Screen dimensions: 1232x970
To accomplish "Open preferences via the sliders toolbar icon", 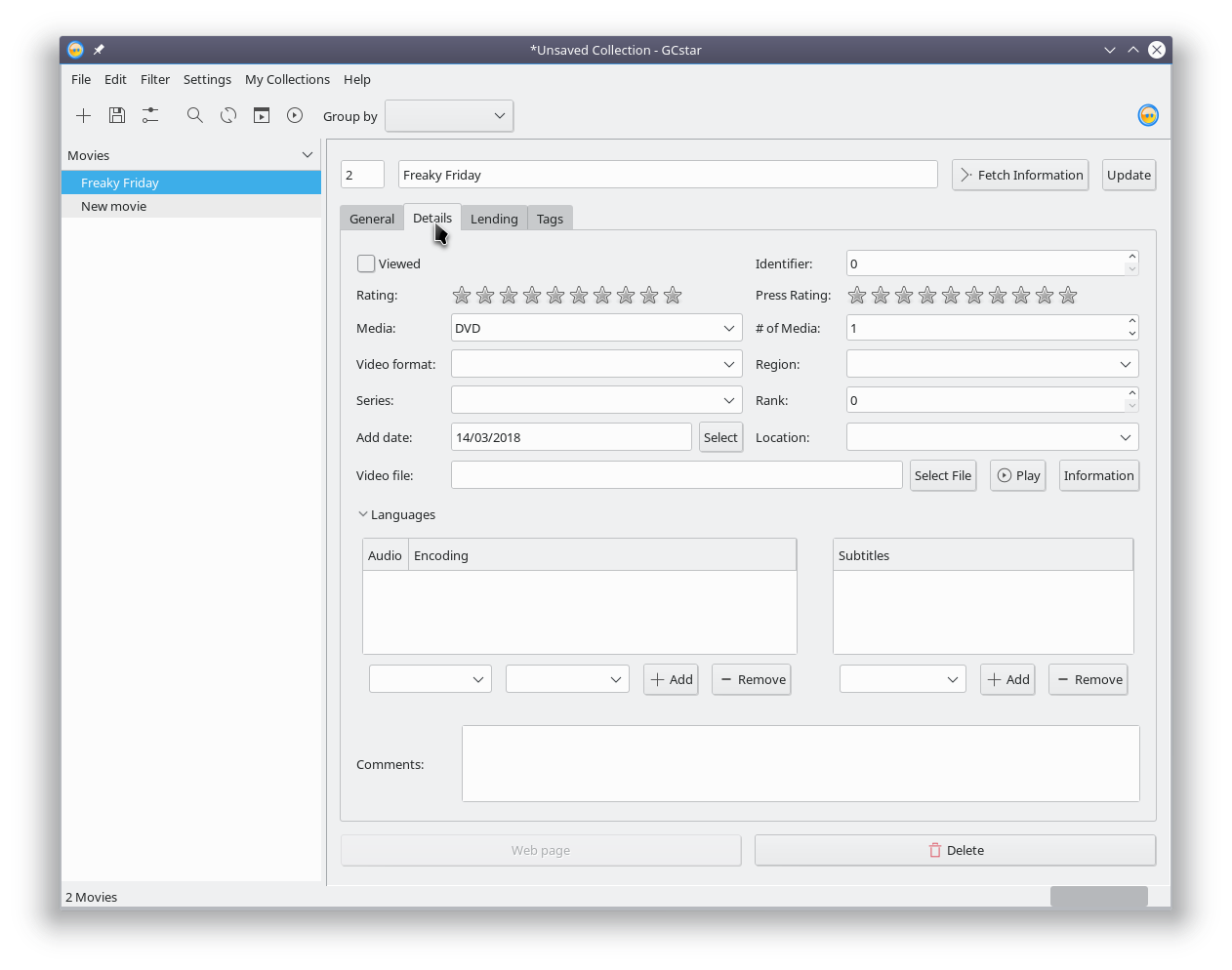I will coord(150,116).
